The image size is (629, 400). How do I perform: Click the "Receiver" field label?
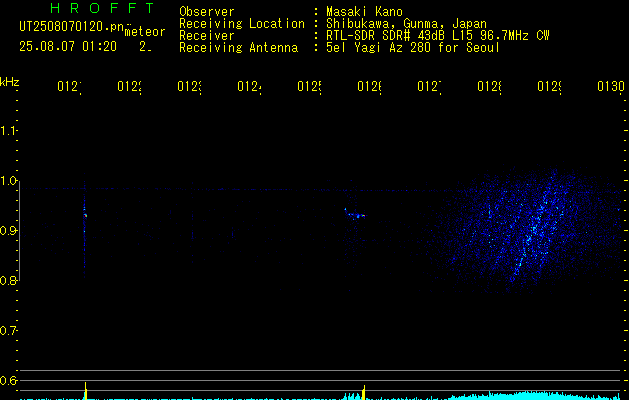pyautogui.click(x=207, y=36)
